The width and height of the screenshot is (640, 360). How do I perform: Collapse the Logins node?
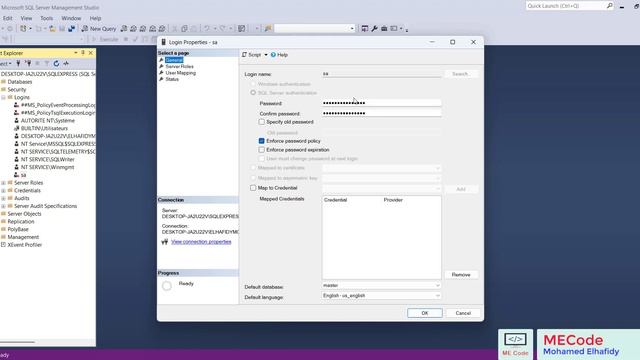pyautogui.click(x=3, y=98)
